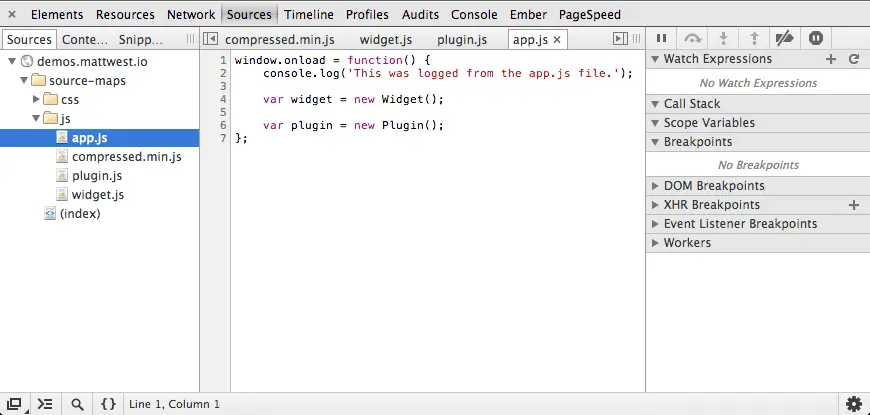Select app.js in the file tree

(x=99, y=138)
